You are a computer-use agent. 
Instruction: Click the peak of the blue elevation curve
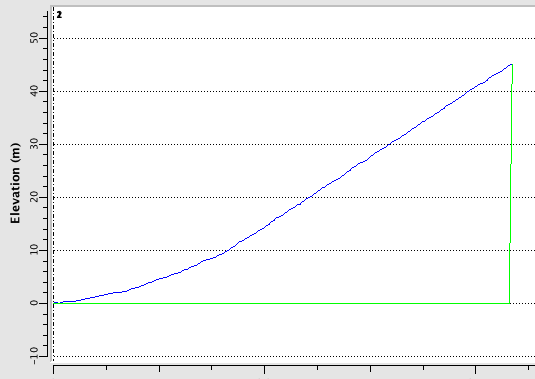(x=511, y=64)
